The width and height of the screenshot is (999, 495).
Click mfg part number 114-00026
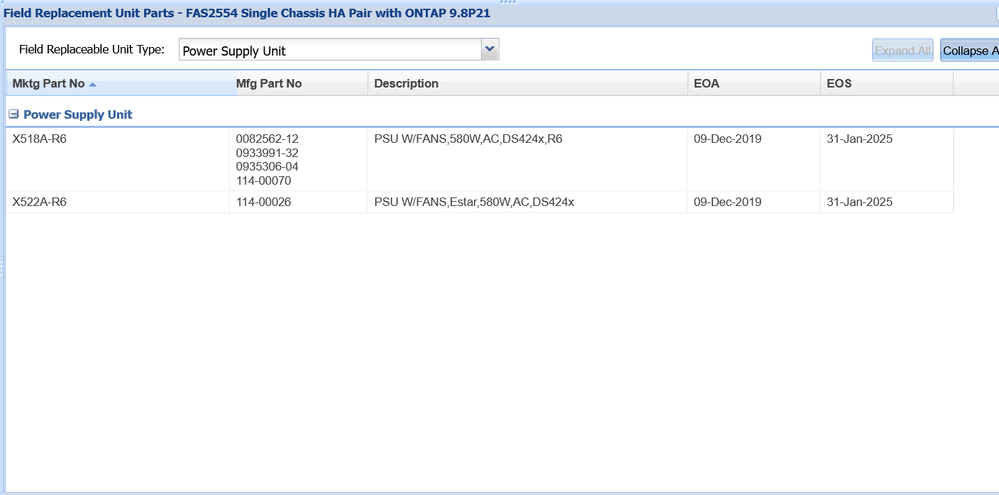click(x=263, y=202)
